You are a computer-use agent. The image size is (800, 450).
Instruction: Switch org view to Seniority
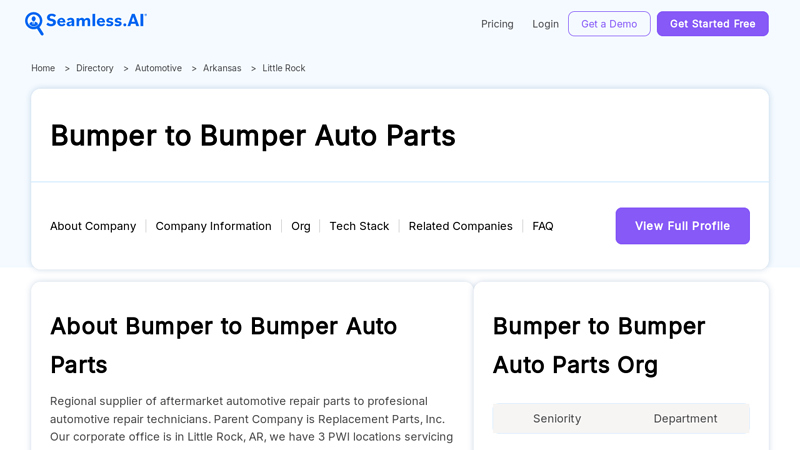click(x=557, y=418)
